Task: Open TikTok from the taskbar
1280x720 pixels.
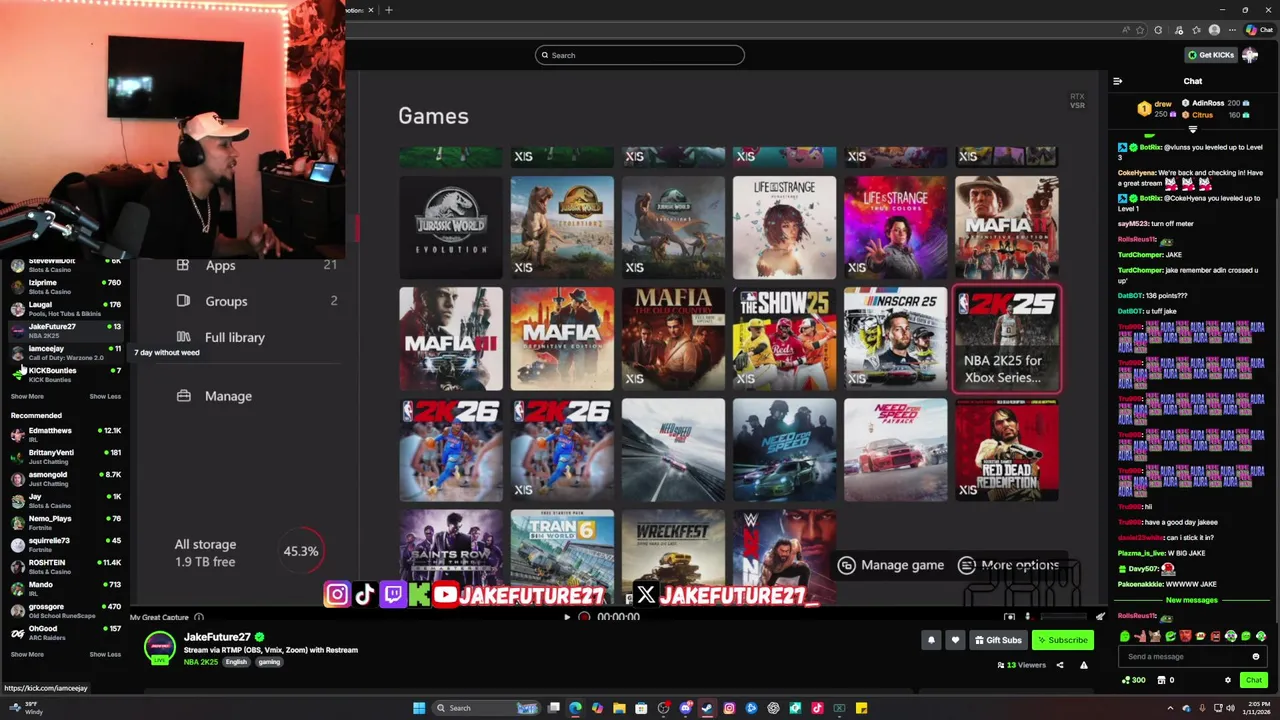Action: point(817,708)
